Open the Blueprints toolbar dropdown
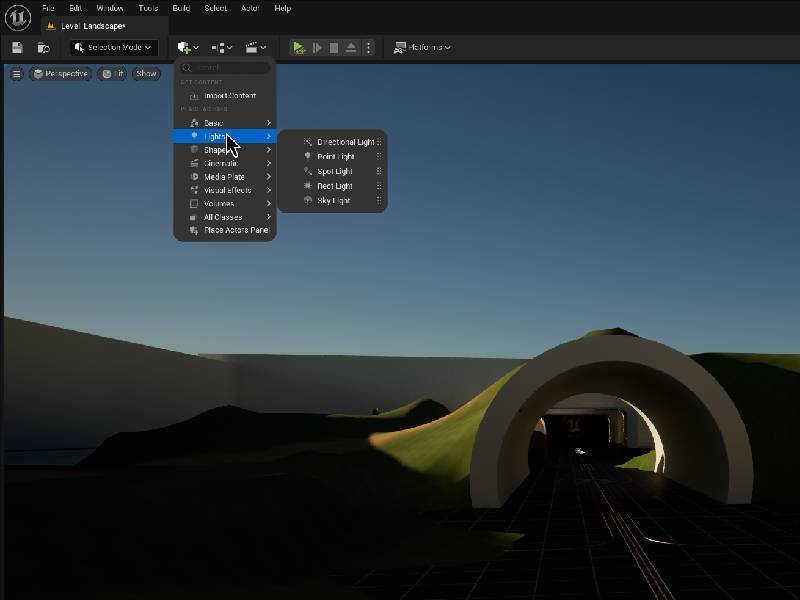The width and height of the screenshot is (800, 600). click(221, 47)
